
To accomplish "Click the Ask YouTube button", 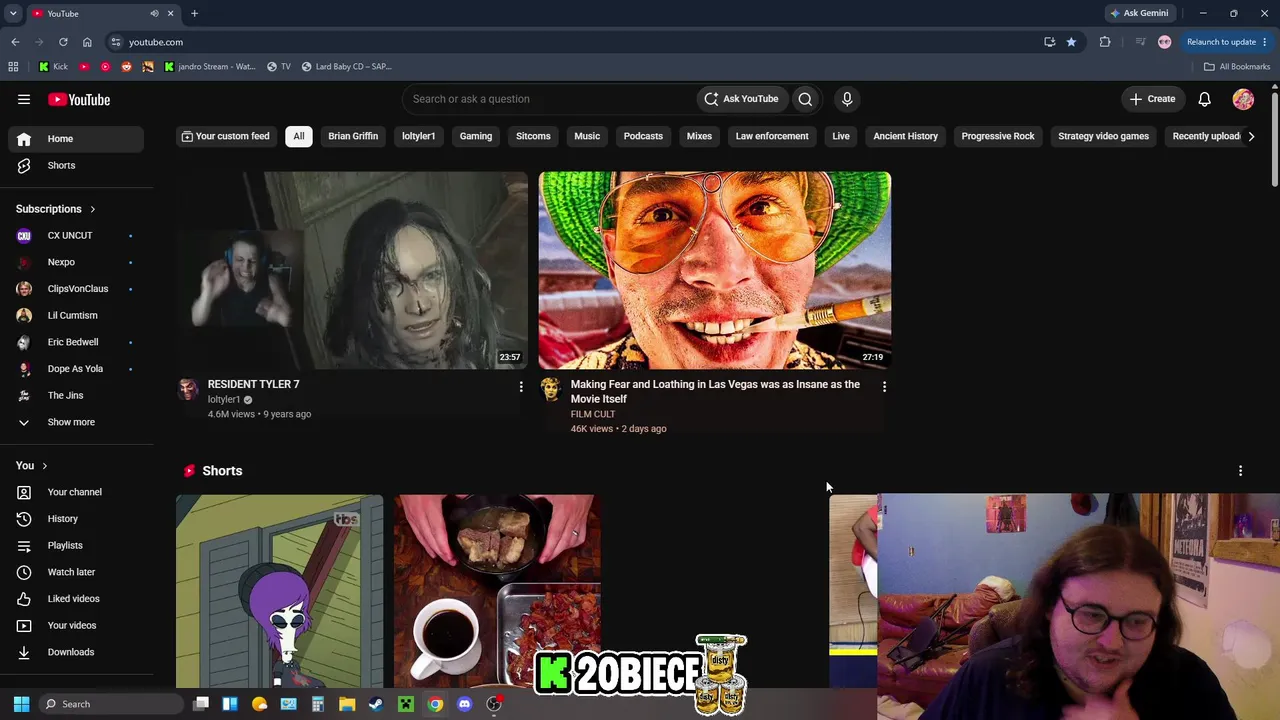I will pyautogui.click(x=741, y=99).
